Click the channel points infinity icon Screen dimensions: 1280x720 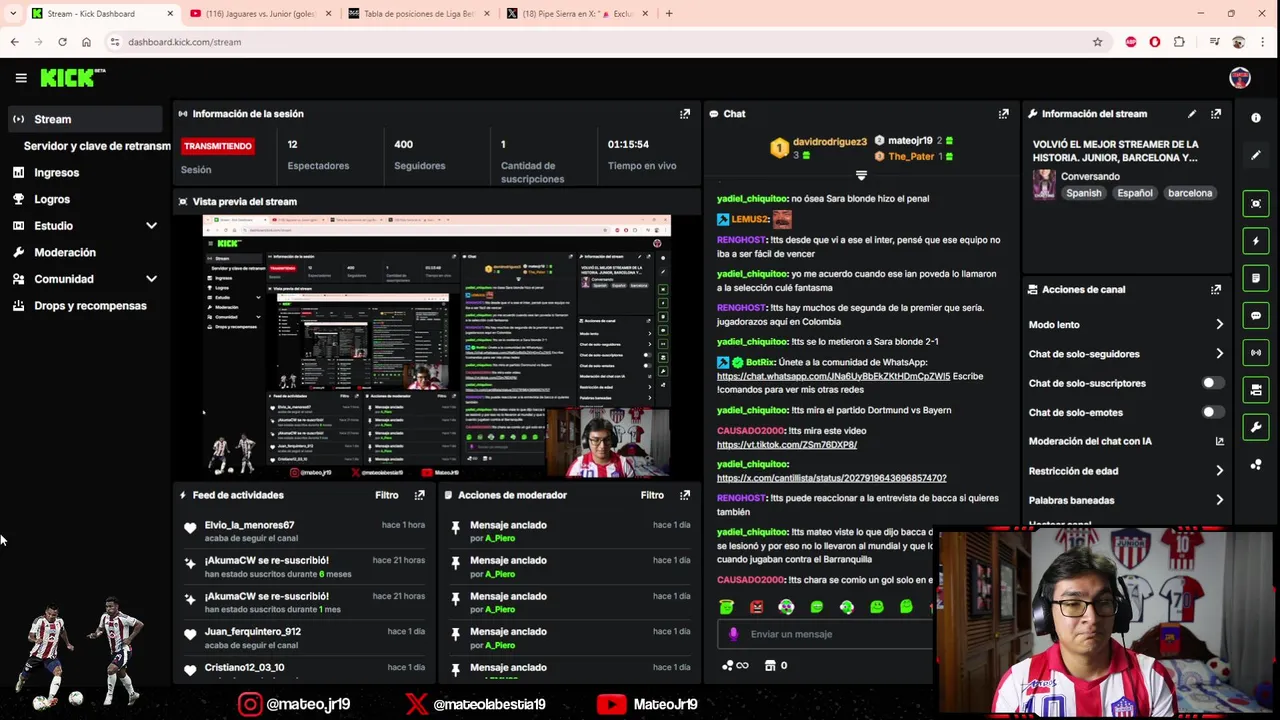click(735, 665)
